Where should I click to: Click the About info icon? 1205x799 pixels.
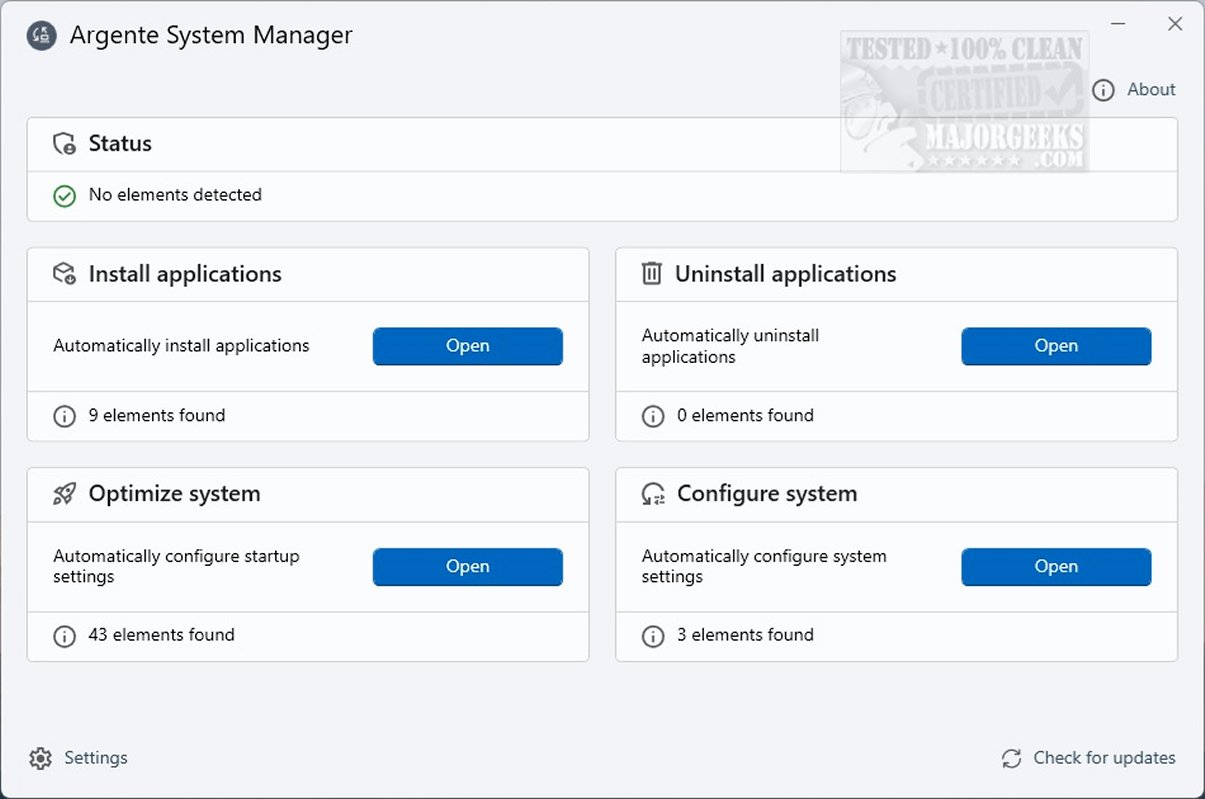(1103, 90)
